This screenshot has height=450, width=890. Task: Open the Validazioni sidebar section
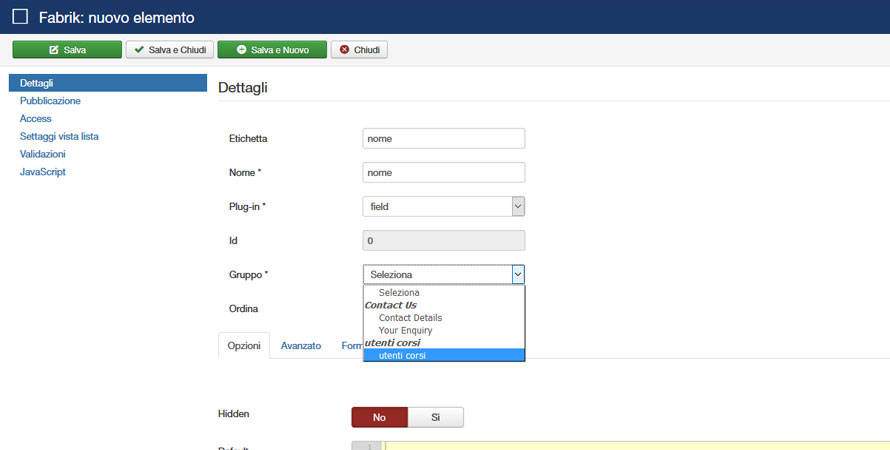tap(43, 154)
